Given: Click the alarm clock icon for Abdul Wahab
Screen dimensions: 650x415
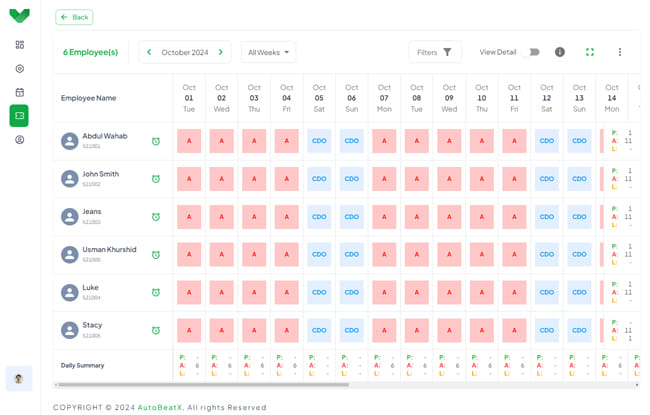Looking at the screenshot, I should pos(156,141).
